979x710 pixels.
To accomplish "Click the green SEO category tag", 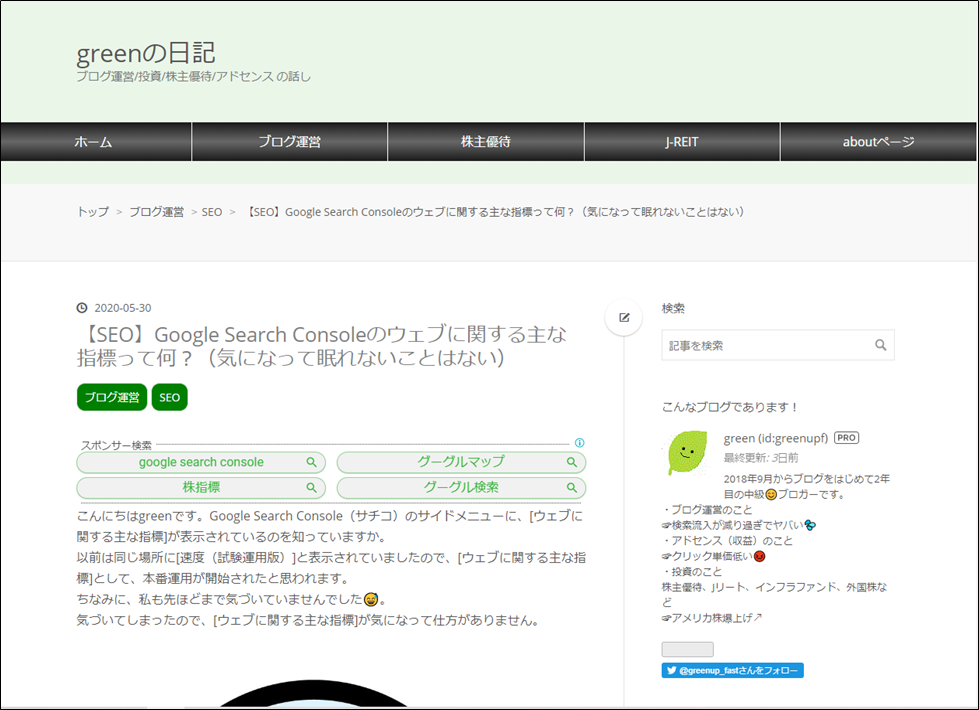I will [x=169, y=397].
